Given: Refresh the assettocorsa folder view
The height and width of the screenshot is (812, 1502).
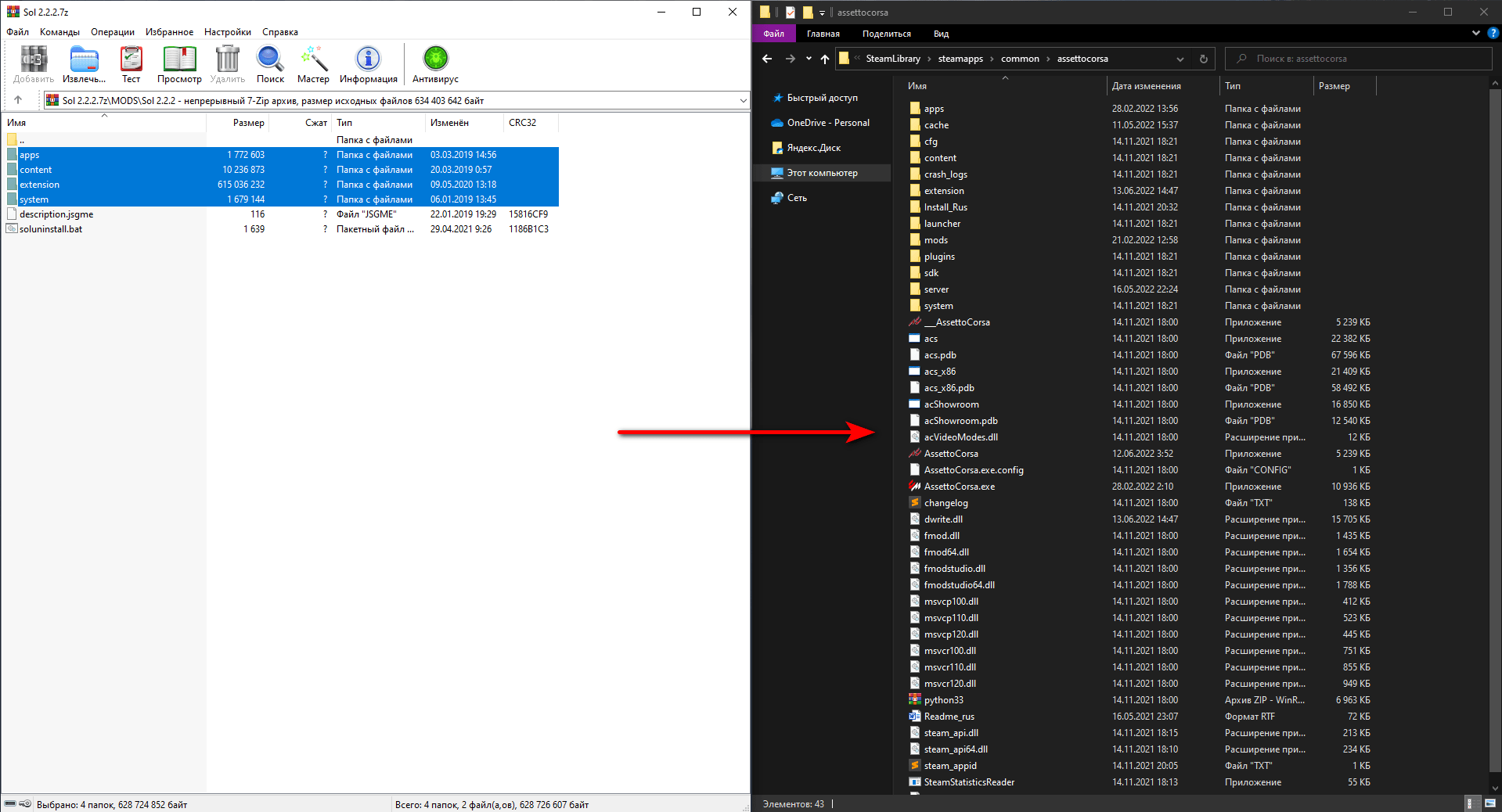Looking at the screenshot, I should tap(1204, 59).
